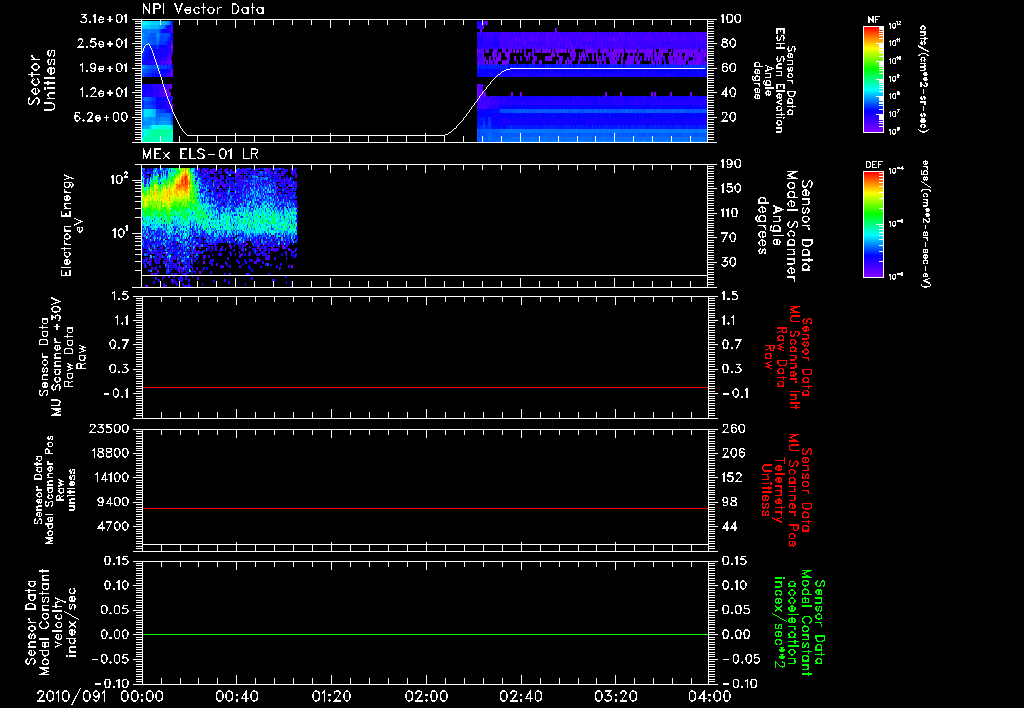Click the "3.1e+01" sector tick label
This screenshot has width=1024, height=708.
point(104,19)
